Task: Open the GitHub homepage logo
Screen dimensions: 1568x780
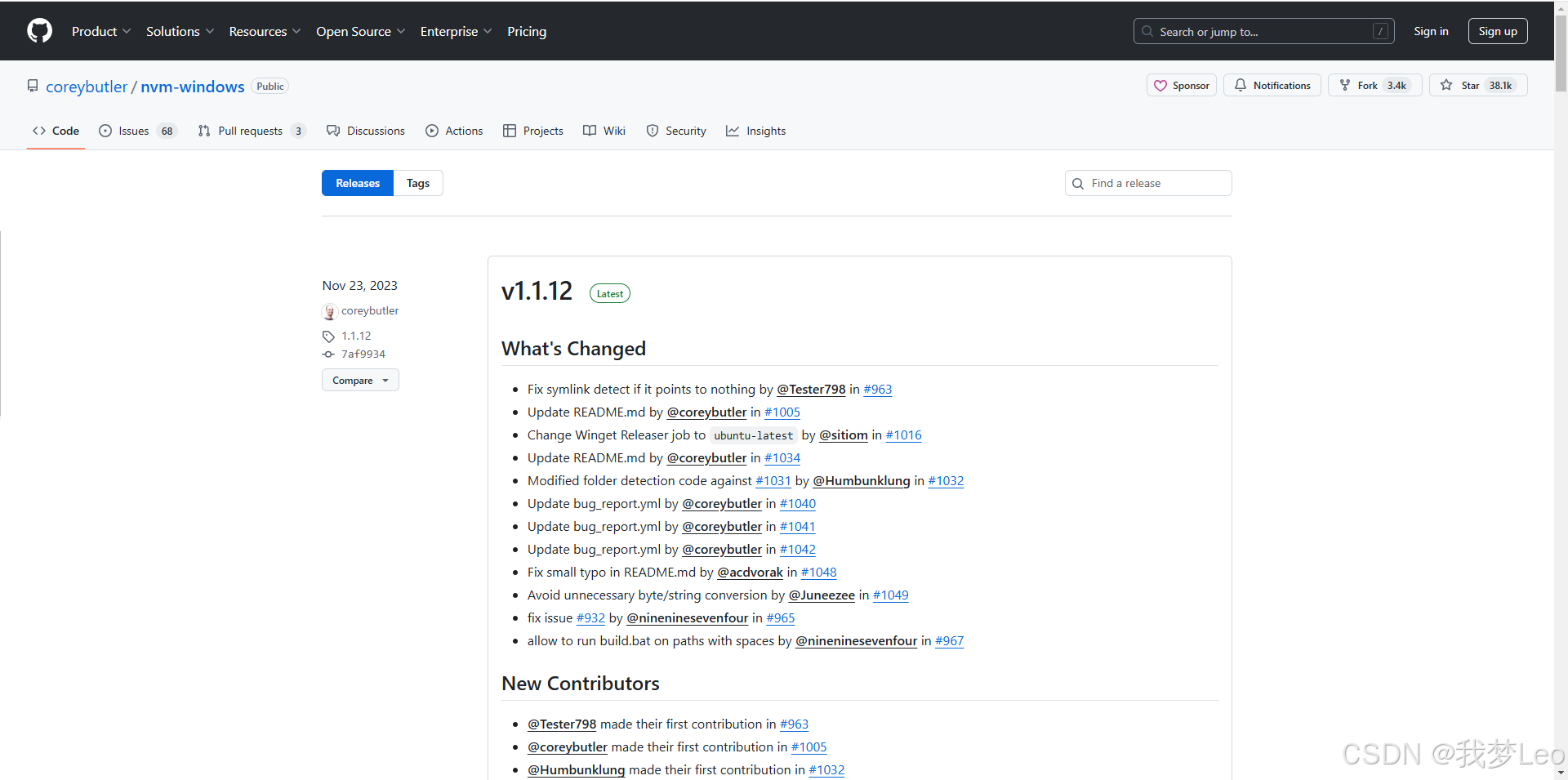Action: pyautogui.click(x=39, y=31)
